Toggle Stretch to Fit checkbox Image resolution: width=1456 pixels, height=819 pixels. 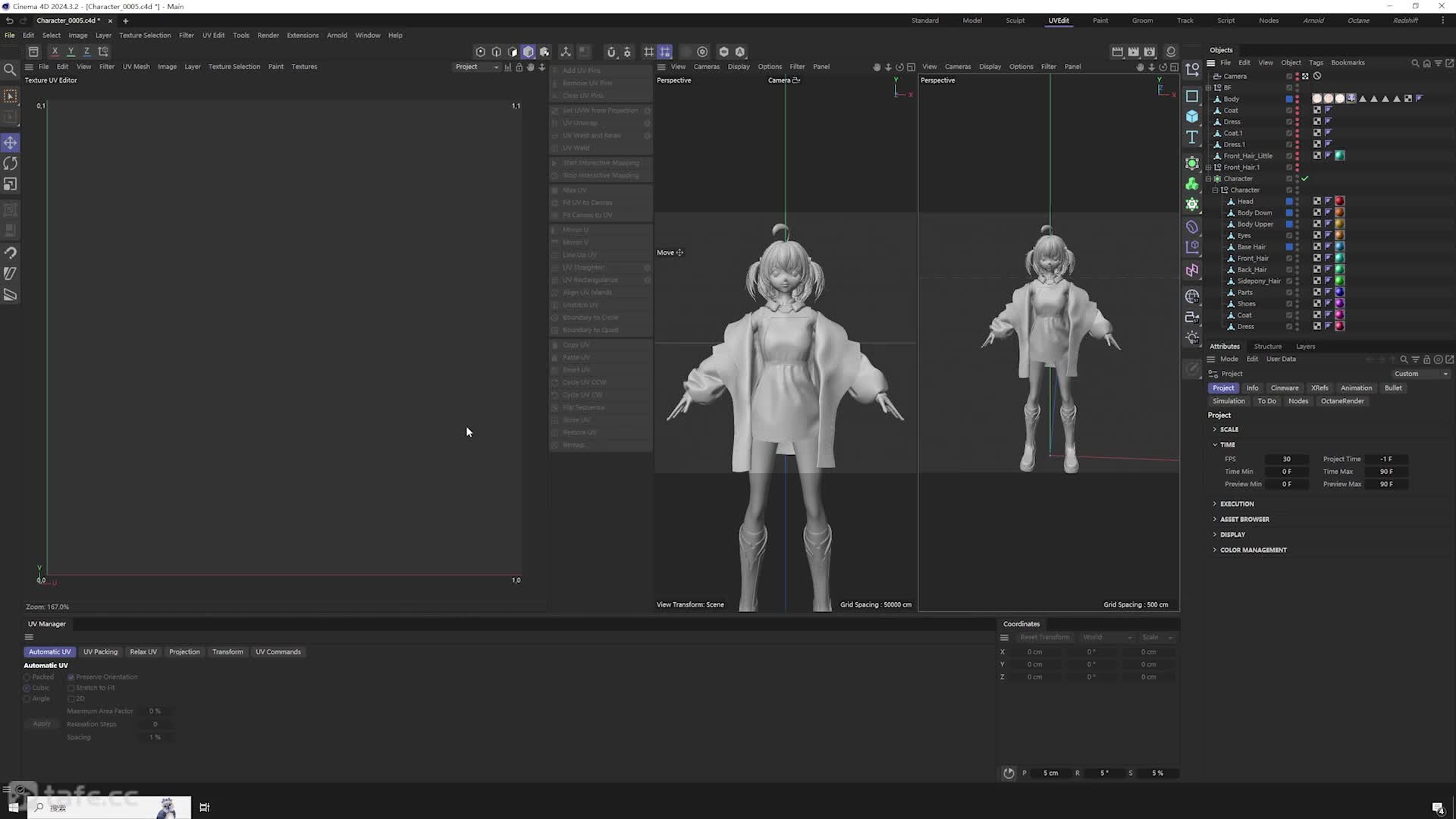(71, 688)
